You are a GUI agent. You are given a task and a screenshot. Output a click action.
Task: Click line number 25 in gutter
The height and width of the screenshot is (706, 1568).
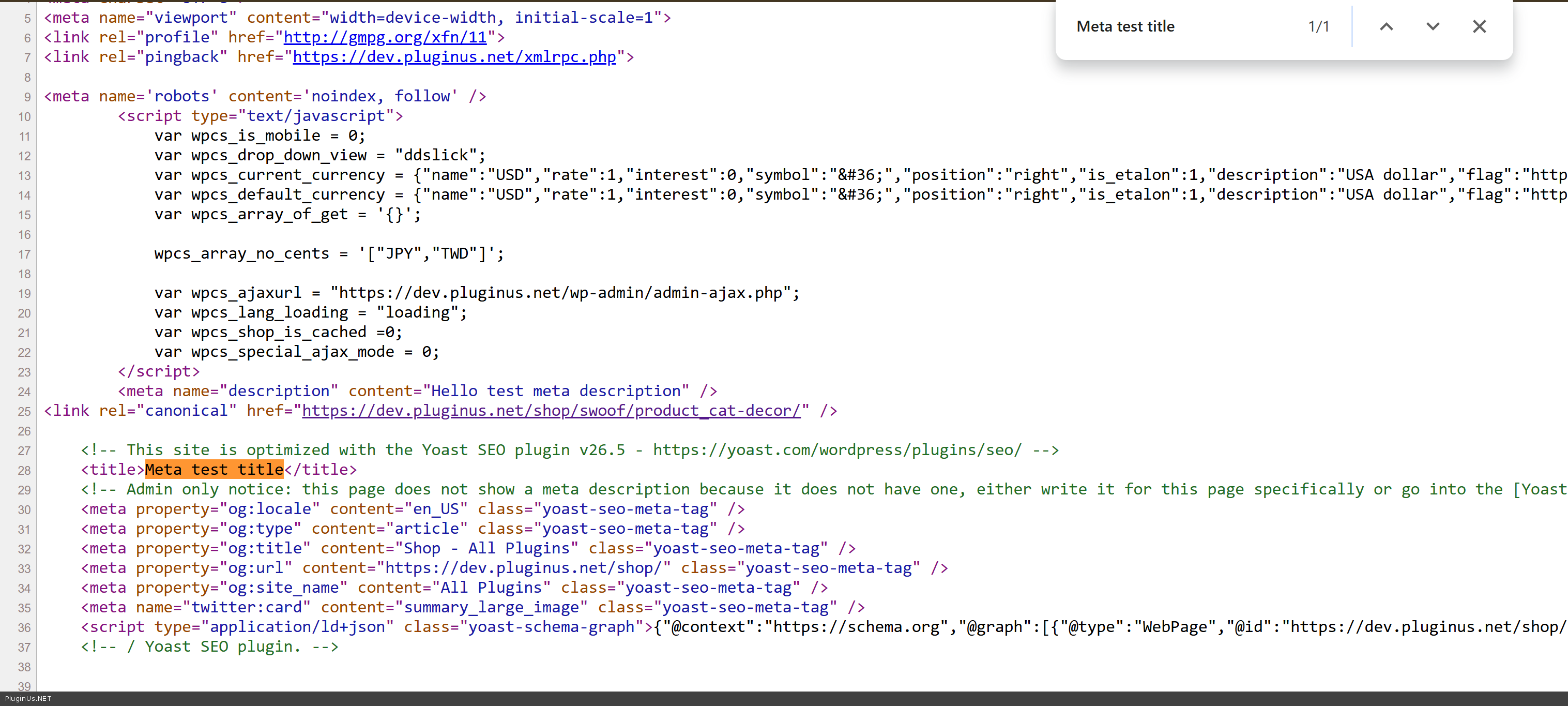[24, 412]
